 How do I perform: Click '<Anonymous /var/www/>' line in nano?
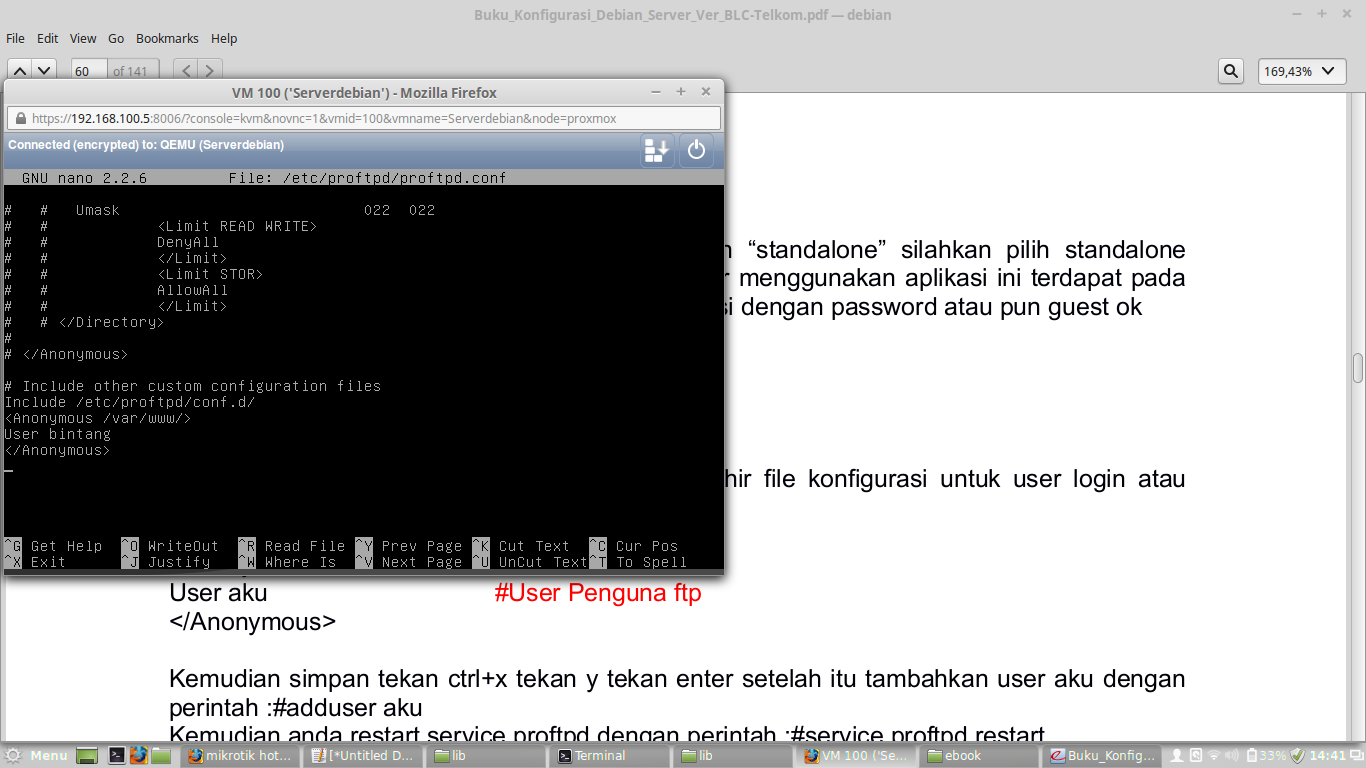[x=97, y=418]
